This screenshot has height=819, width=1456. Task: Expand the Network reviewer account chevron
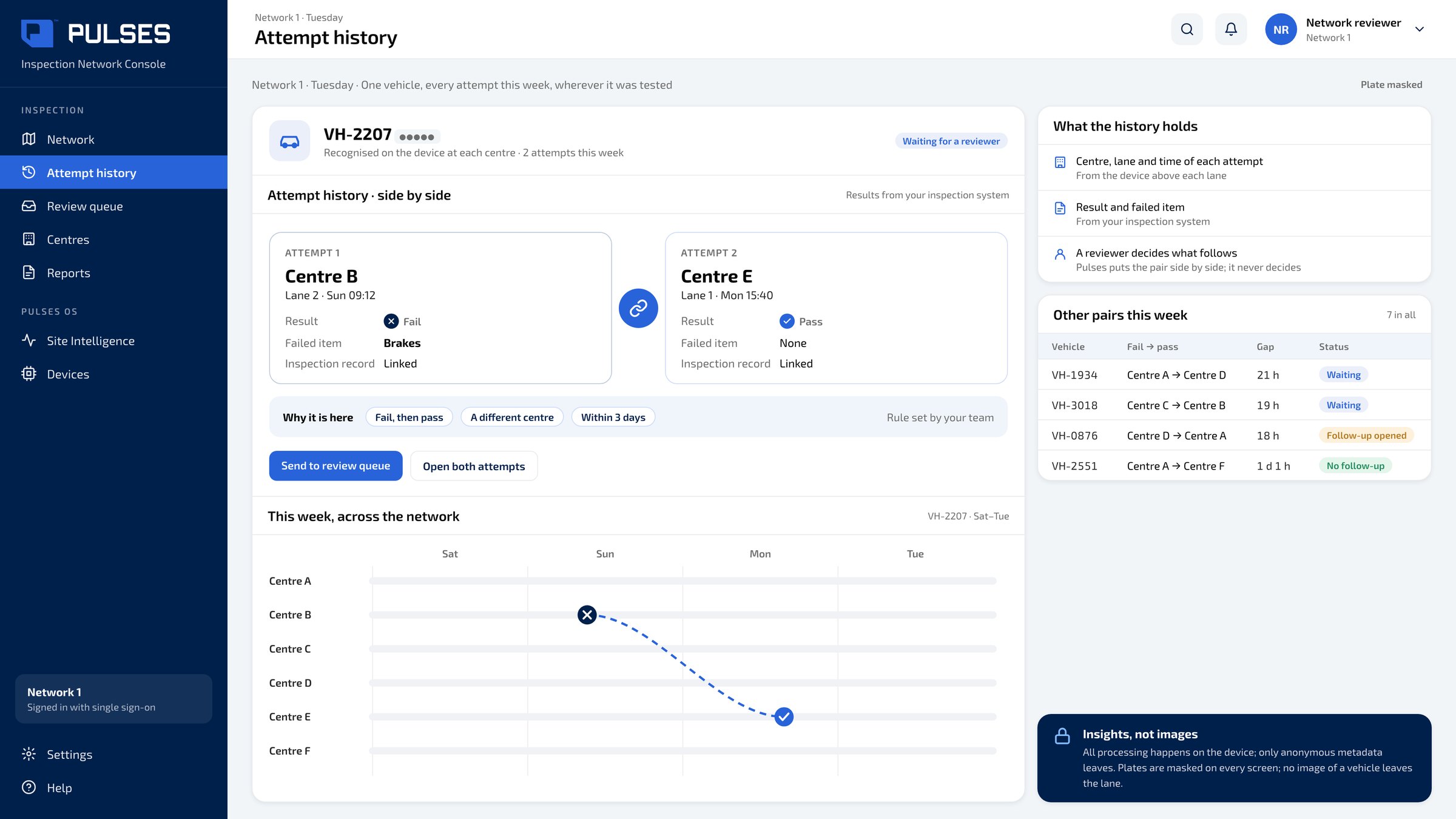1420,29
